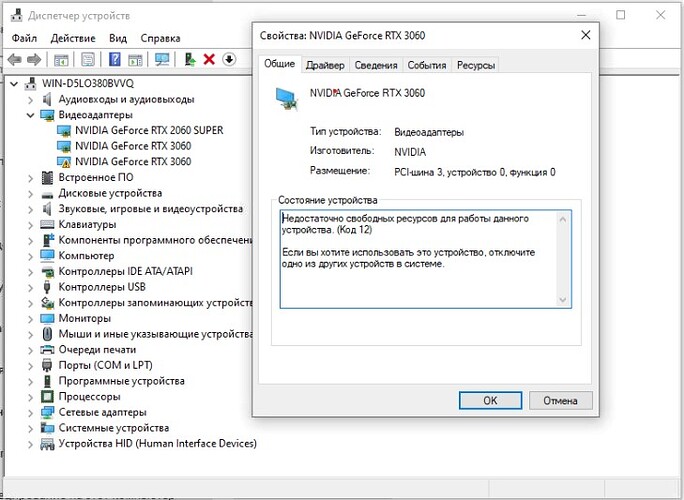Screen dimensions: 684x500
Task: Open the Справка menu
Action: [x=160, y=38]
